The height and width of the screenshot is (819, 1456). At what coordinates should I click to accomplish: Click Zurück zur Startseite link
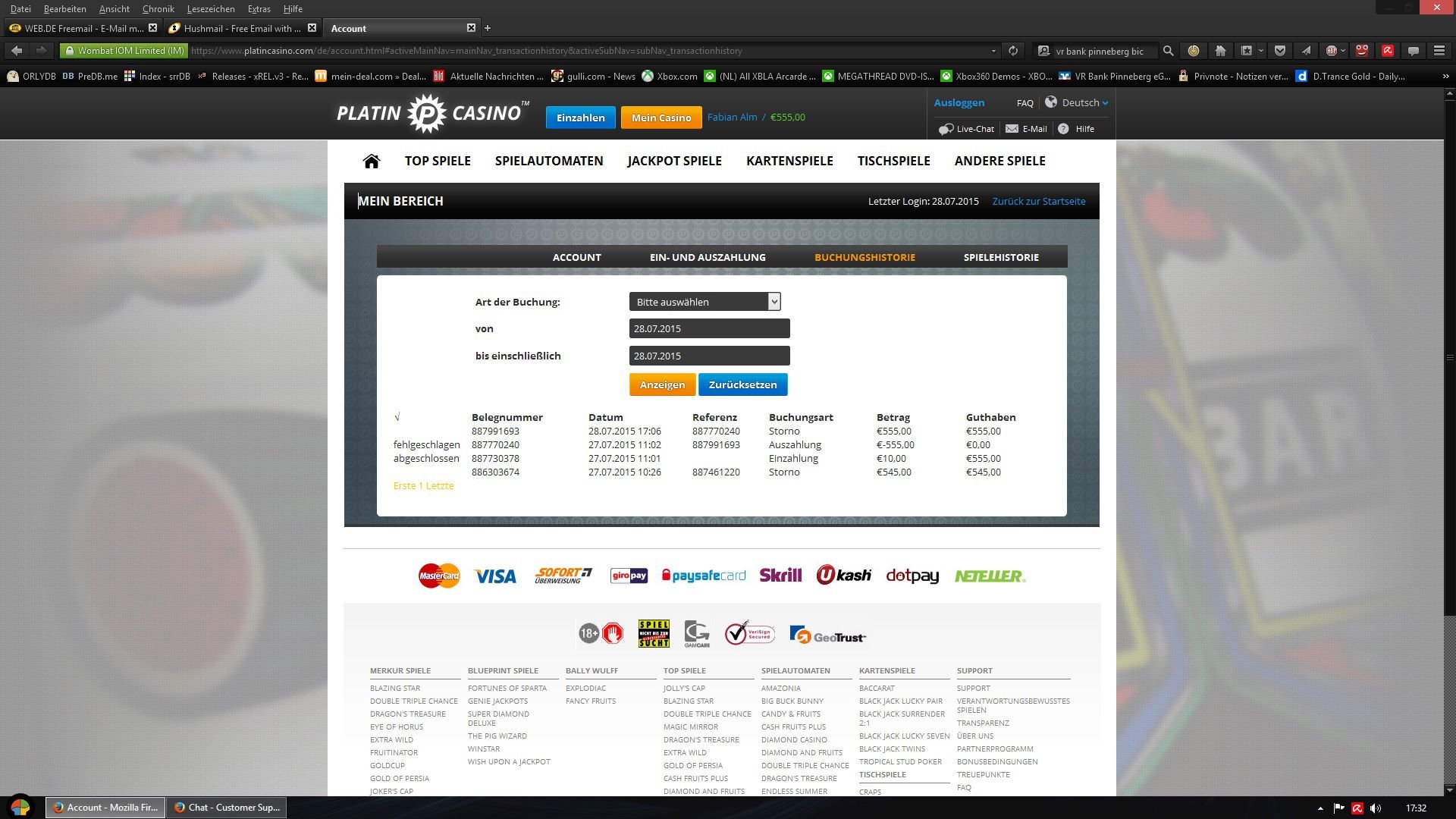click(x=1039, y=201)
